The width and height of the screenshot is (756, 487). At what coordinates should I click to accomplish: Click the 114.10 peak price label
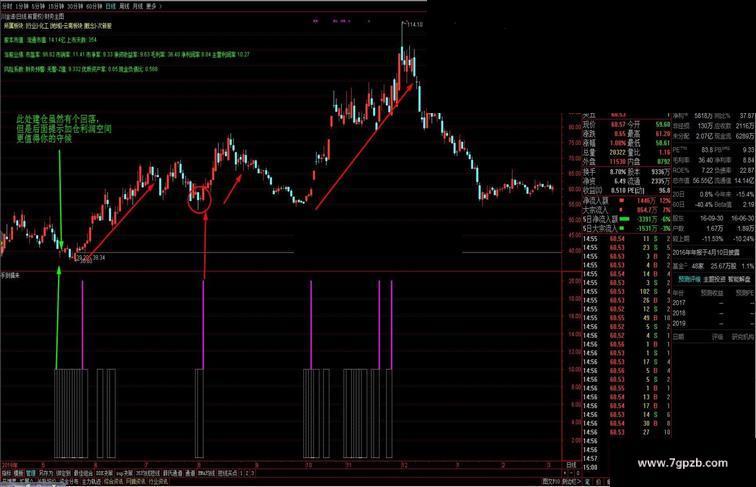click(415, 24)
